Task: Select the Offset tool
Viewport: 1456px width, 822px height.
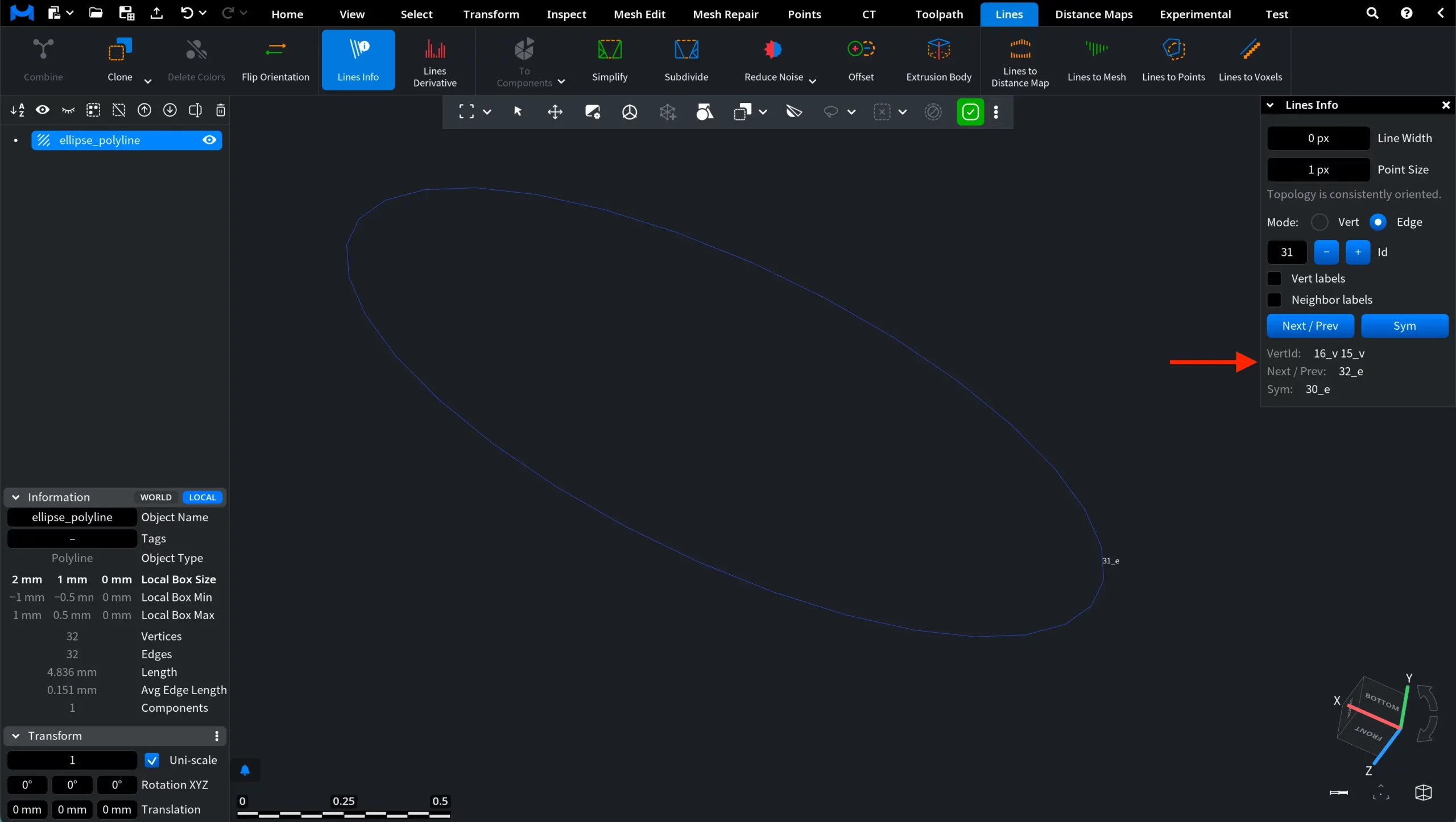Action: (861, 60)
